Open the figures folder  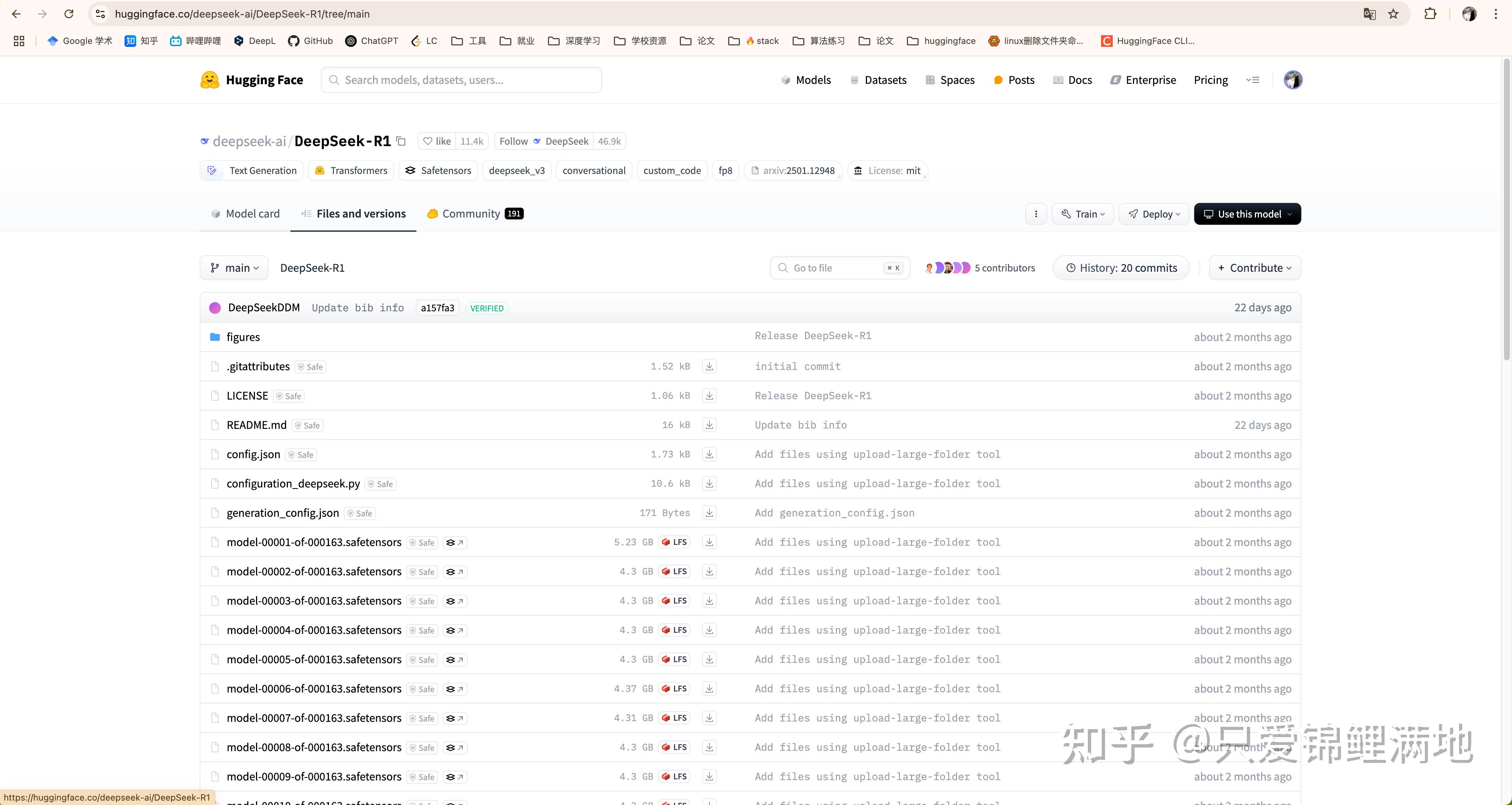243,337
